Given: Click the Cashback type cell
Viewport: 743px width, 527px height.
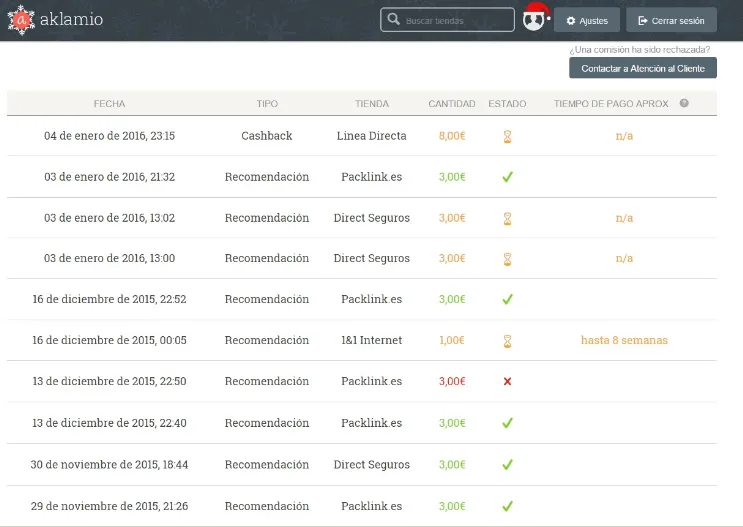Looking at the screenshot, I should click(x=267, y=136).
